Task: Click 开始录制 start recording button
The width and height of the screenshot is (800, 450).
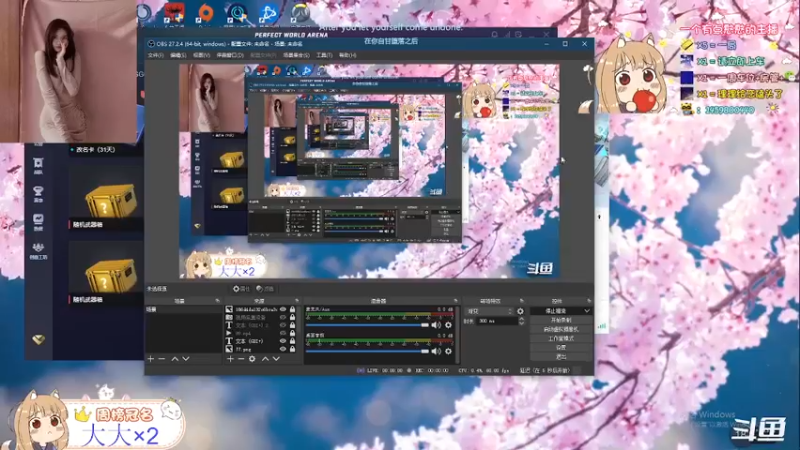Action: (x=561, y=320)
